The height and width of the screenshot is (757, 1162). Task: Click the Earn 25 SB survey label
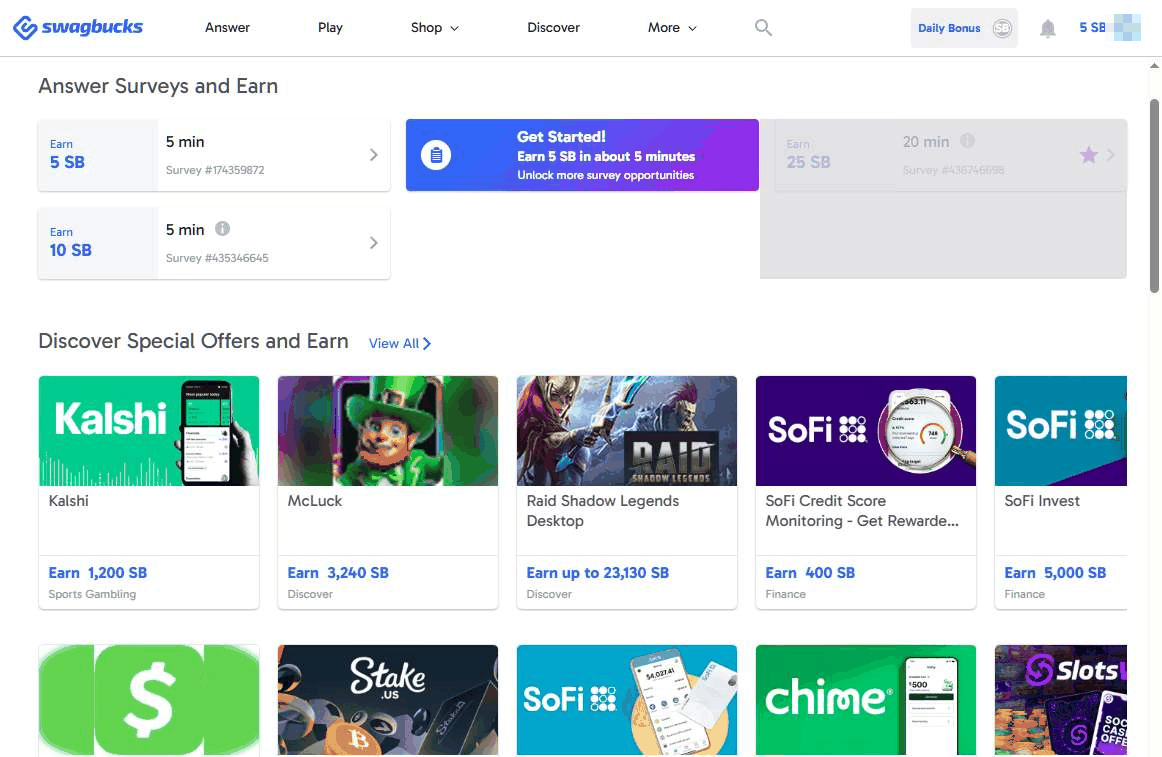point(809,154)
